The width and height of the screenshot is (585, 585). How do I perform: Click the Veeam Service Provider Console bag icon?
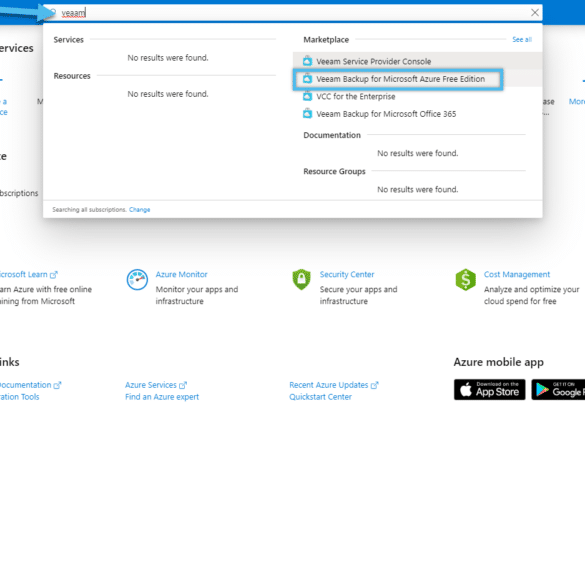307,61
